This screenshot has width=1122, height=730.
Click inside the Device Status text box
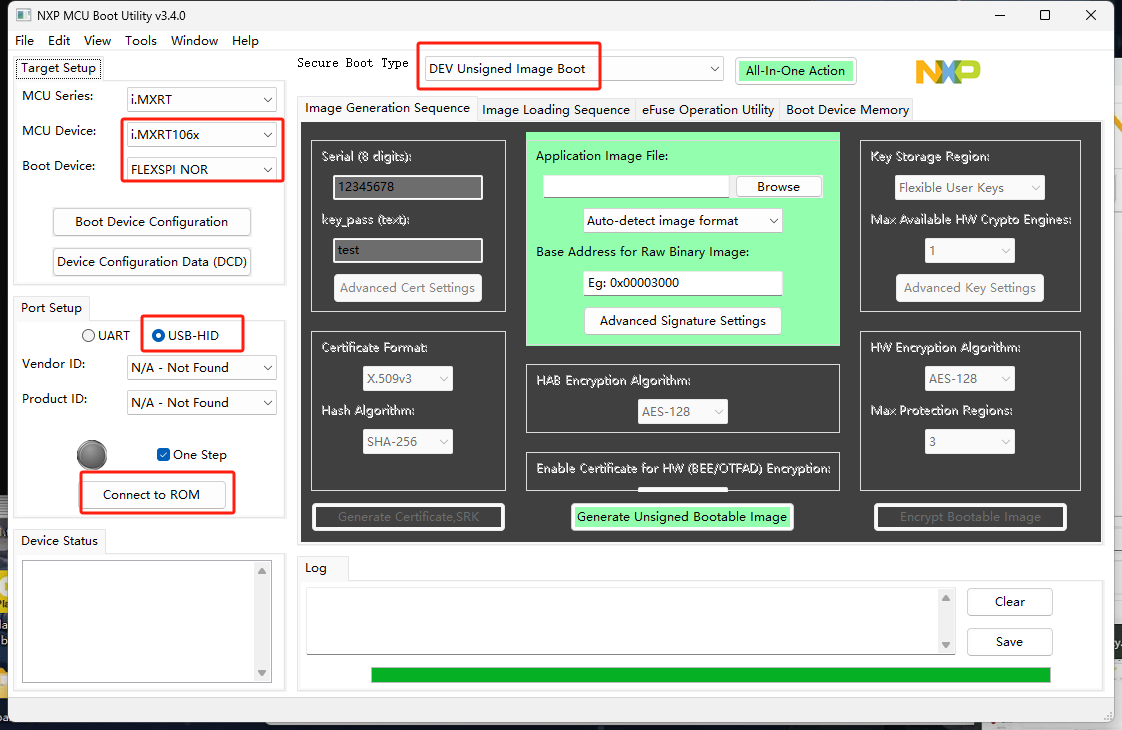click(138, 620)
